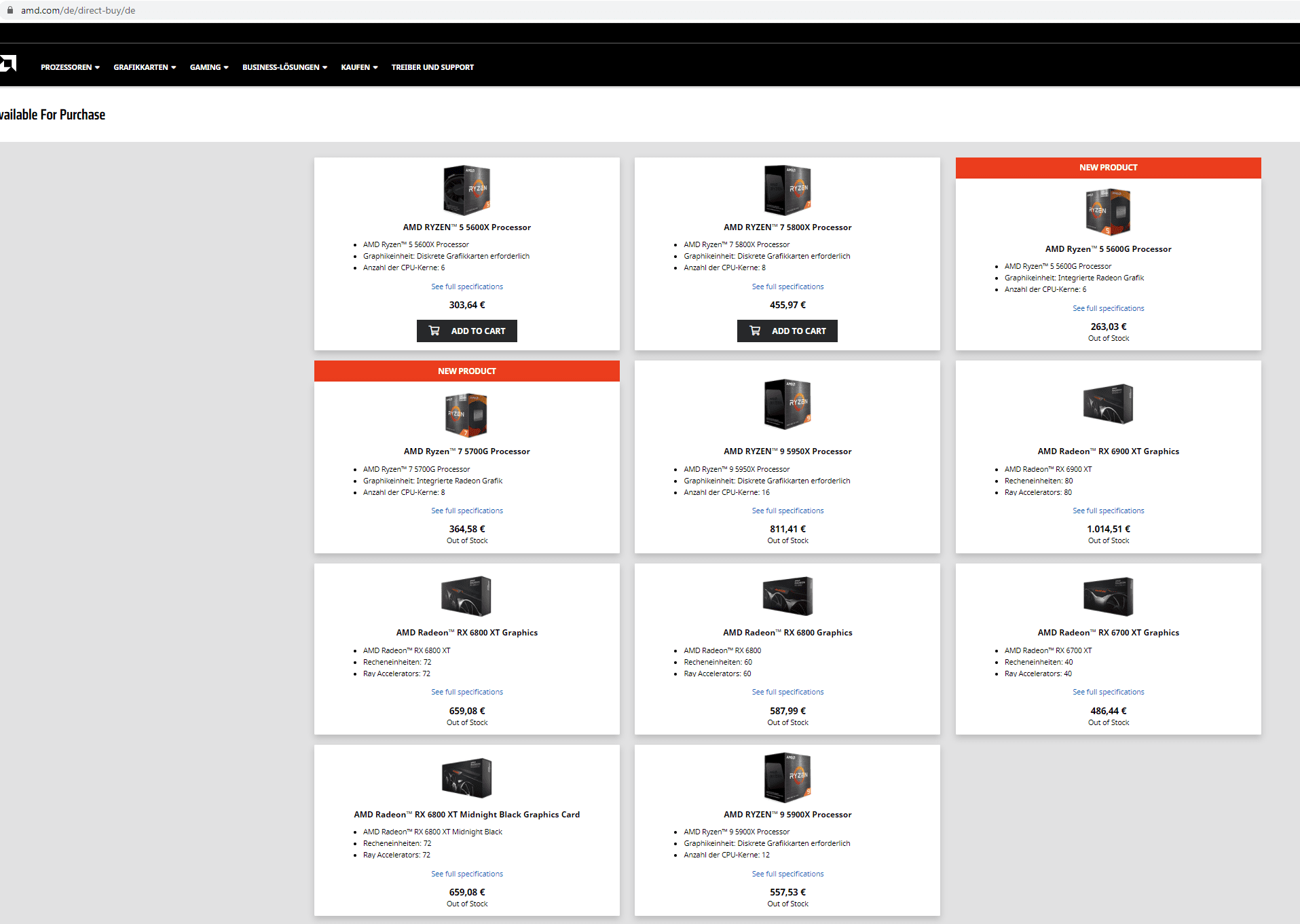
Task: Click the 364,58 € price
Action: (467, 529)
